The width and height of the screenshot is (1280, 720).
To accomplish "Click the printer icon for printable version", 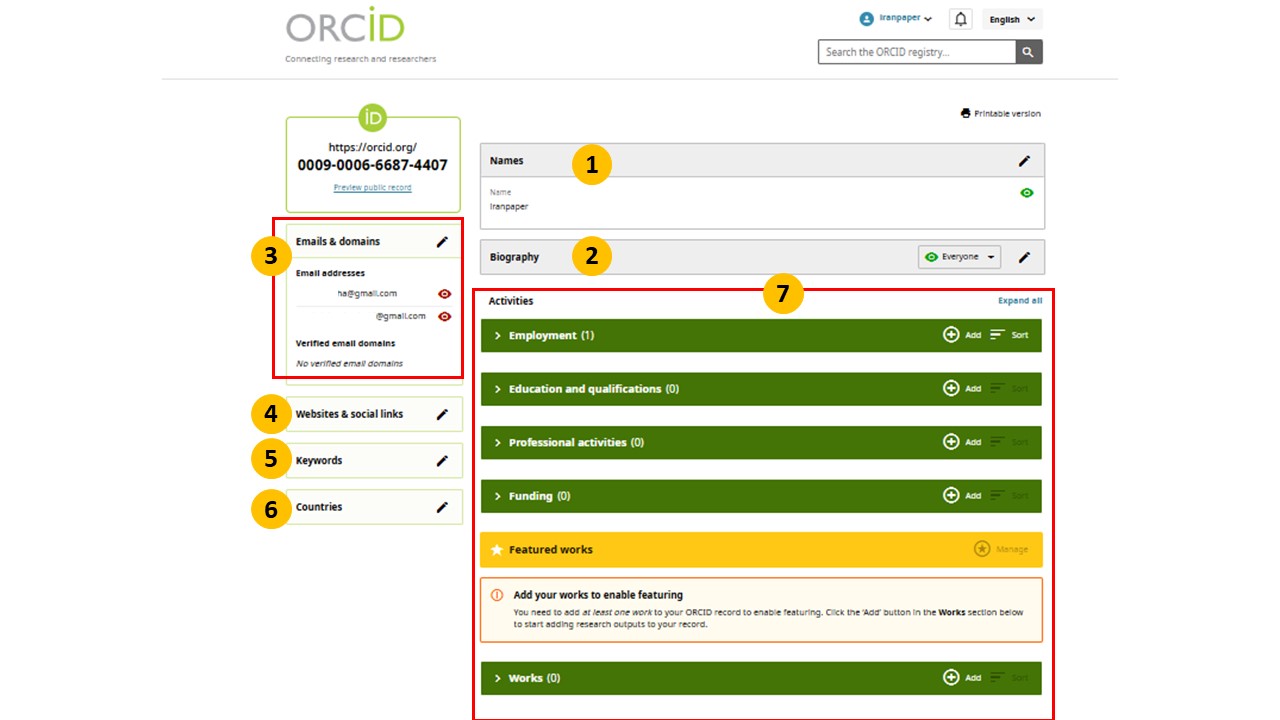I will coord(965,114).
